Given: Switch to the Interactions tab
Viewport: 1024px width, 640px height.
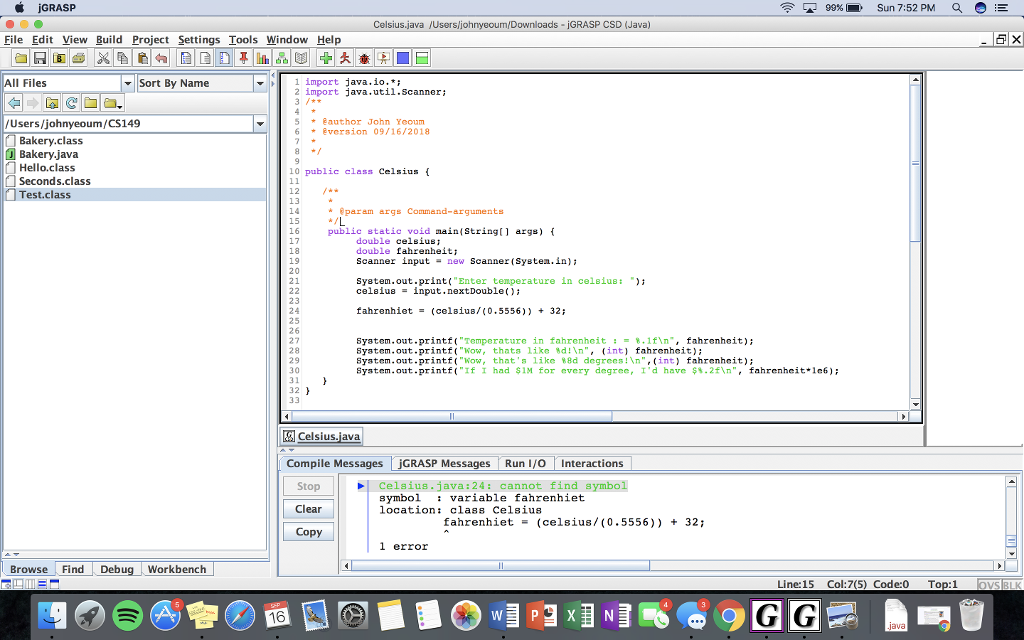Looking at the screenshot, I should (x=593, y=463).
